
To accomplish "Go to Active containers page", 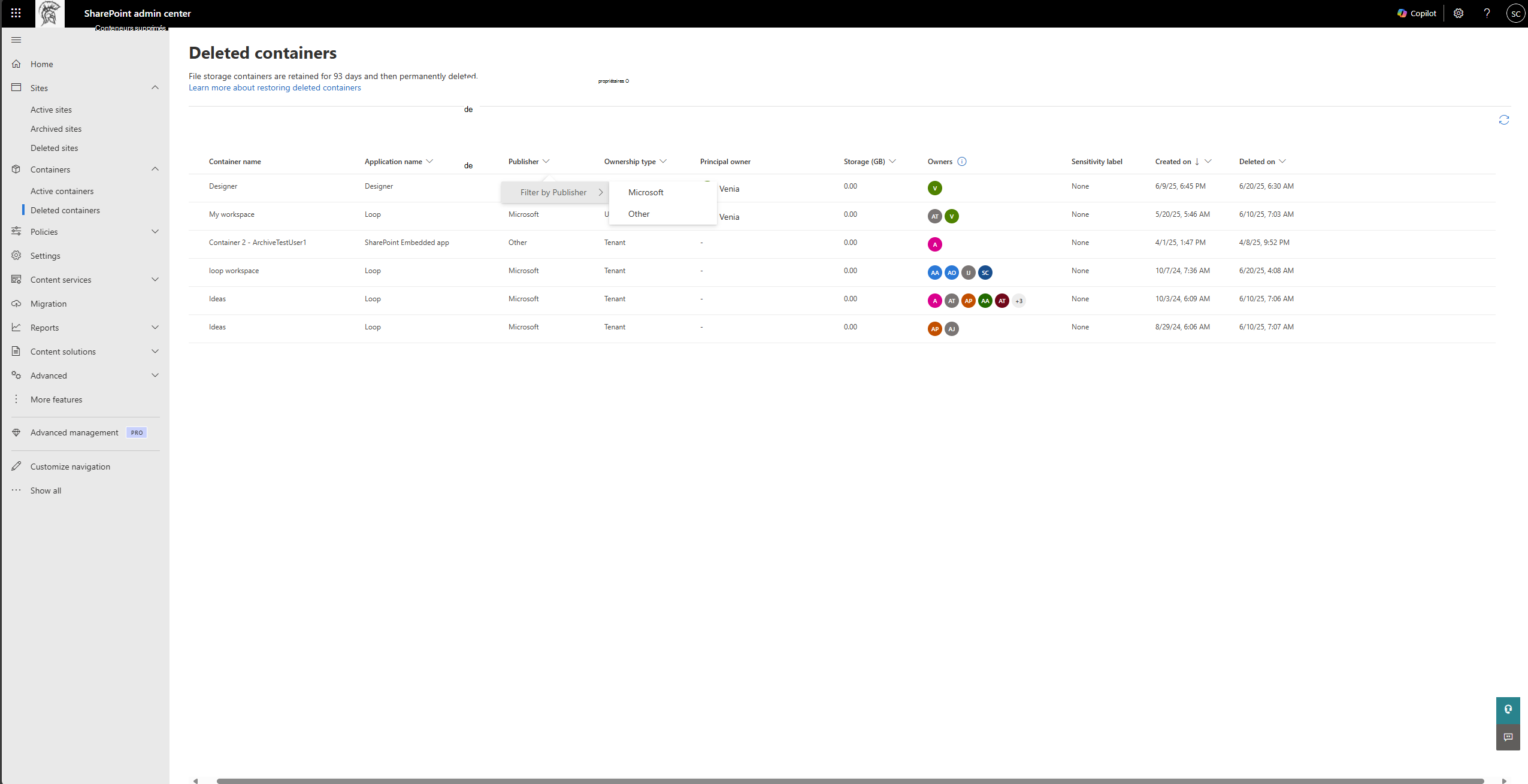I will (62, 191).
